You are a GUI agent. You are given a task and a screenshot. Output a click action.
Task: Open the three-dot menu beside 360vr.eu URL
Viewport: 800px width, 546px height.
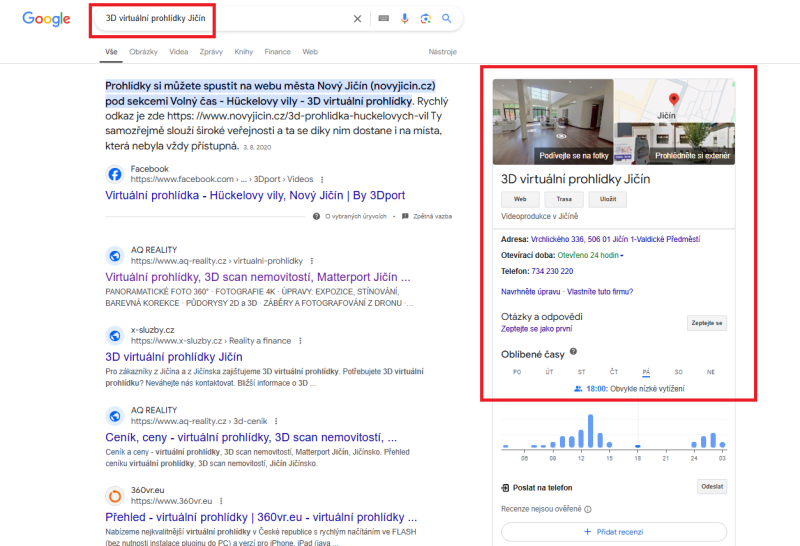[x=221, y=501]
